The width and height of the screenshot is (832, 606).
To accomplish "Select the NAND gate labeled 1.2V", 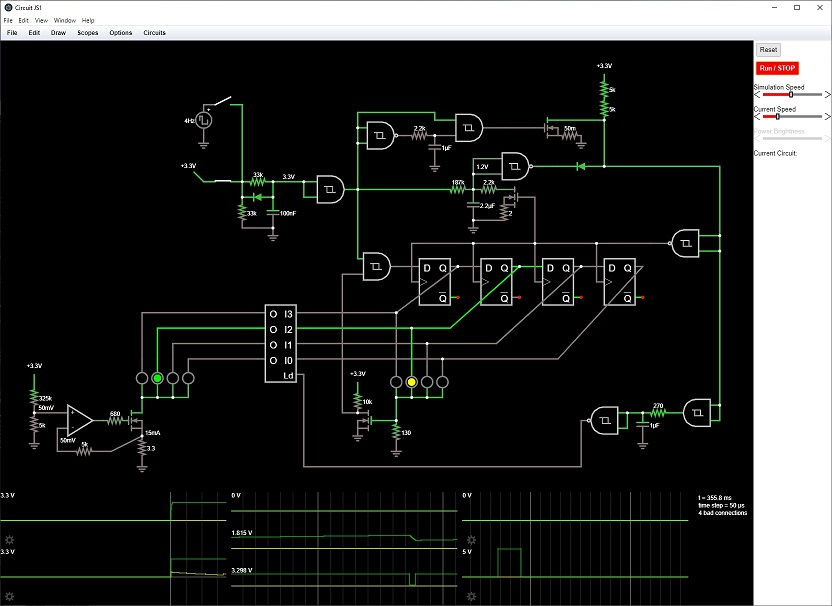I will click(x=515, y=166).
